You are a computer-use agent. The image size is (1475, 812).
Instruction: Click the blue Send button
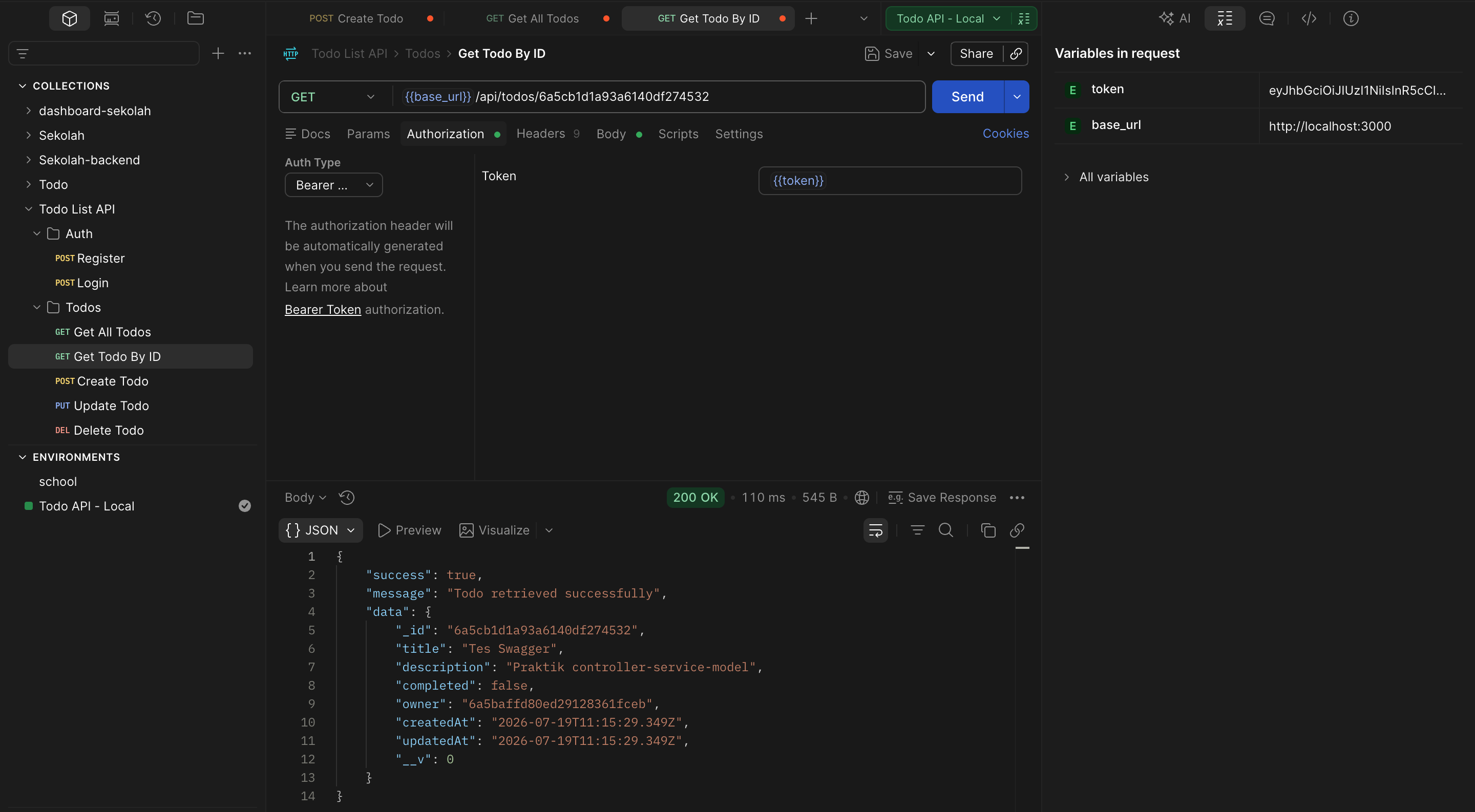[x=967, y=97]
